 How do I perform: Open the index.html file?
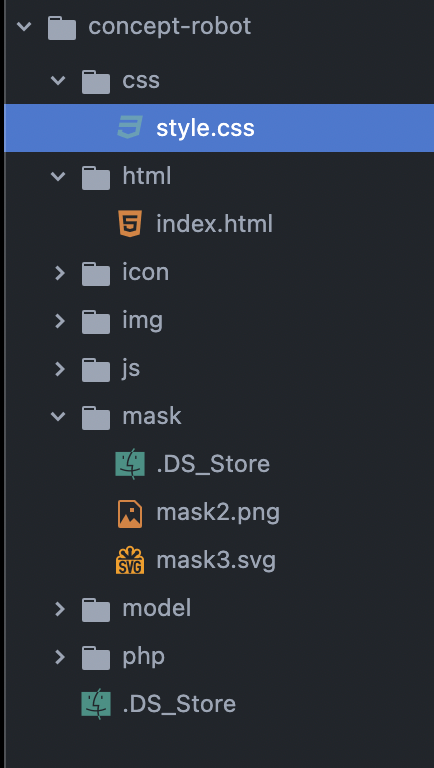tap(214, 224)
